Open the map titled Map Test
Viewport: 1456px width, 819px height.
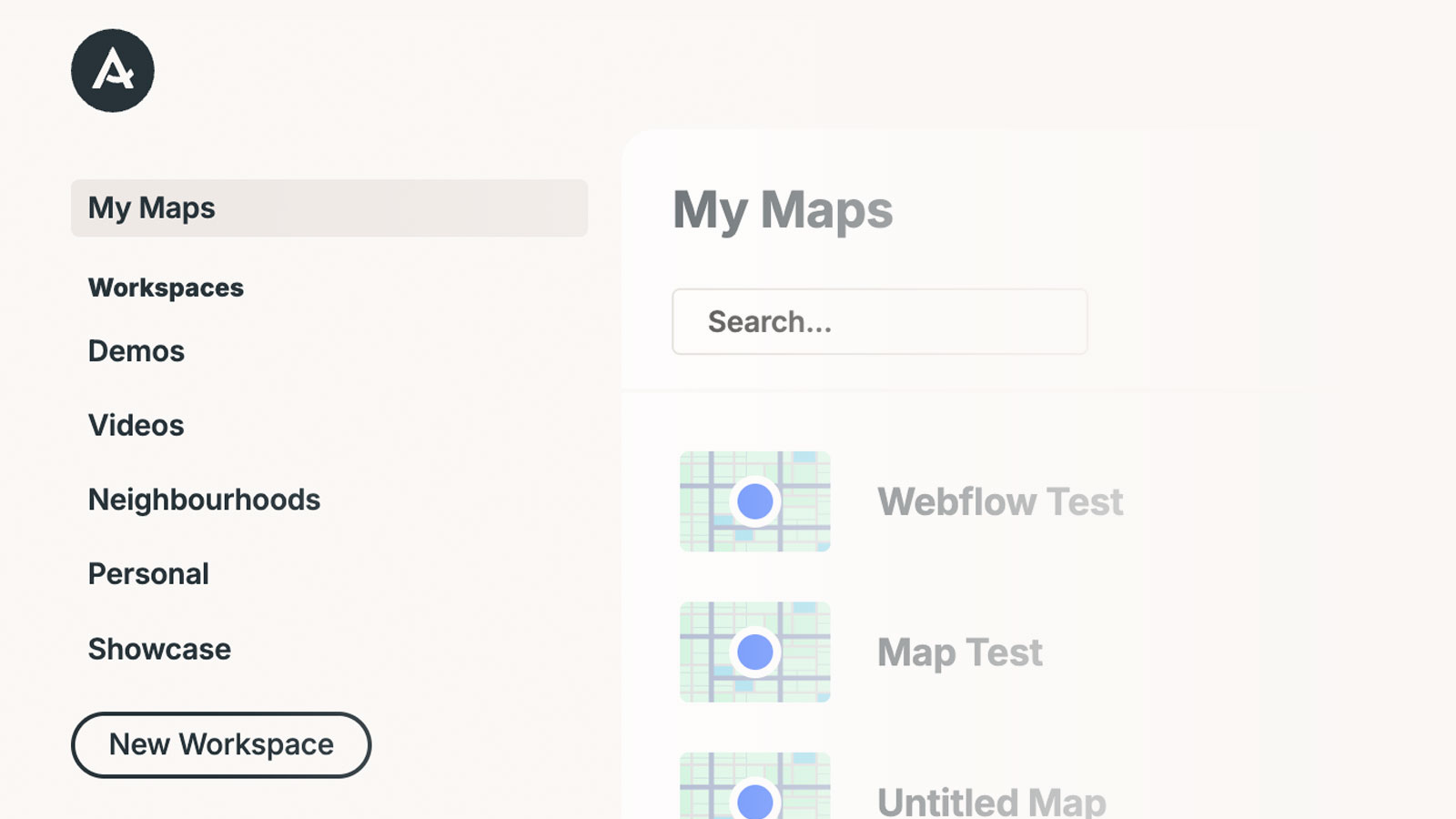(x=958, y=652)
